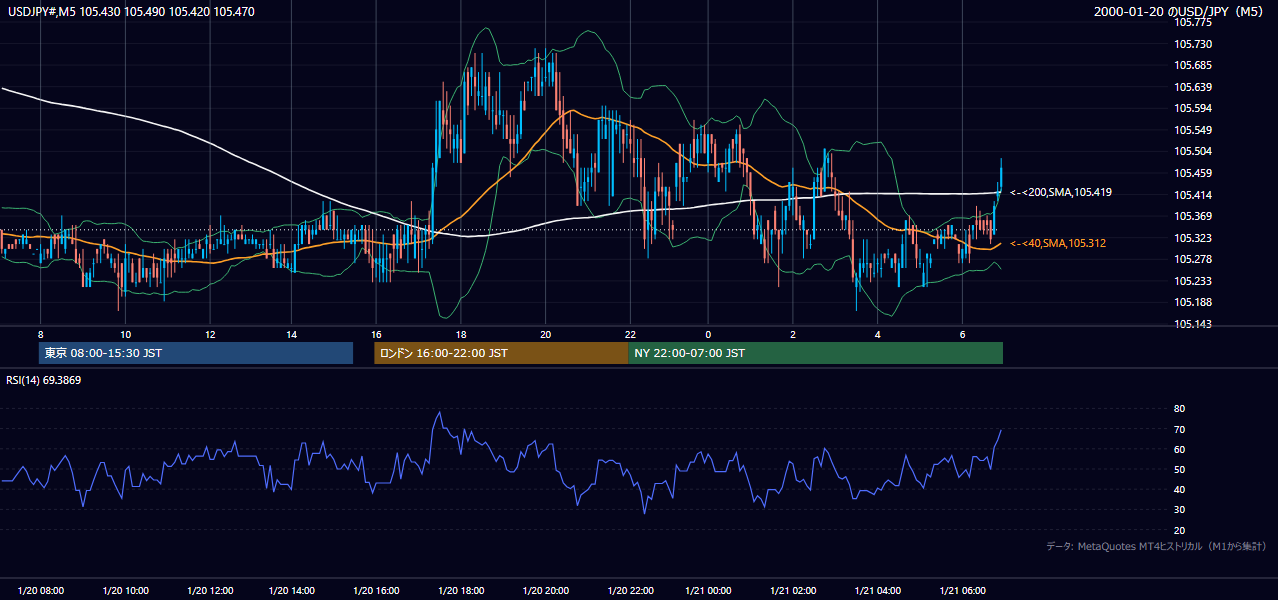
Task: Click price axis value 105.369
Action: (1193, 216)
